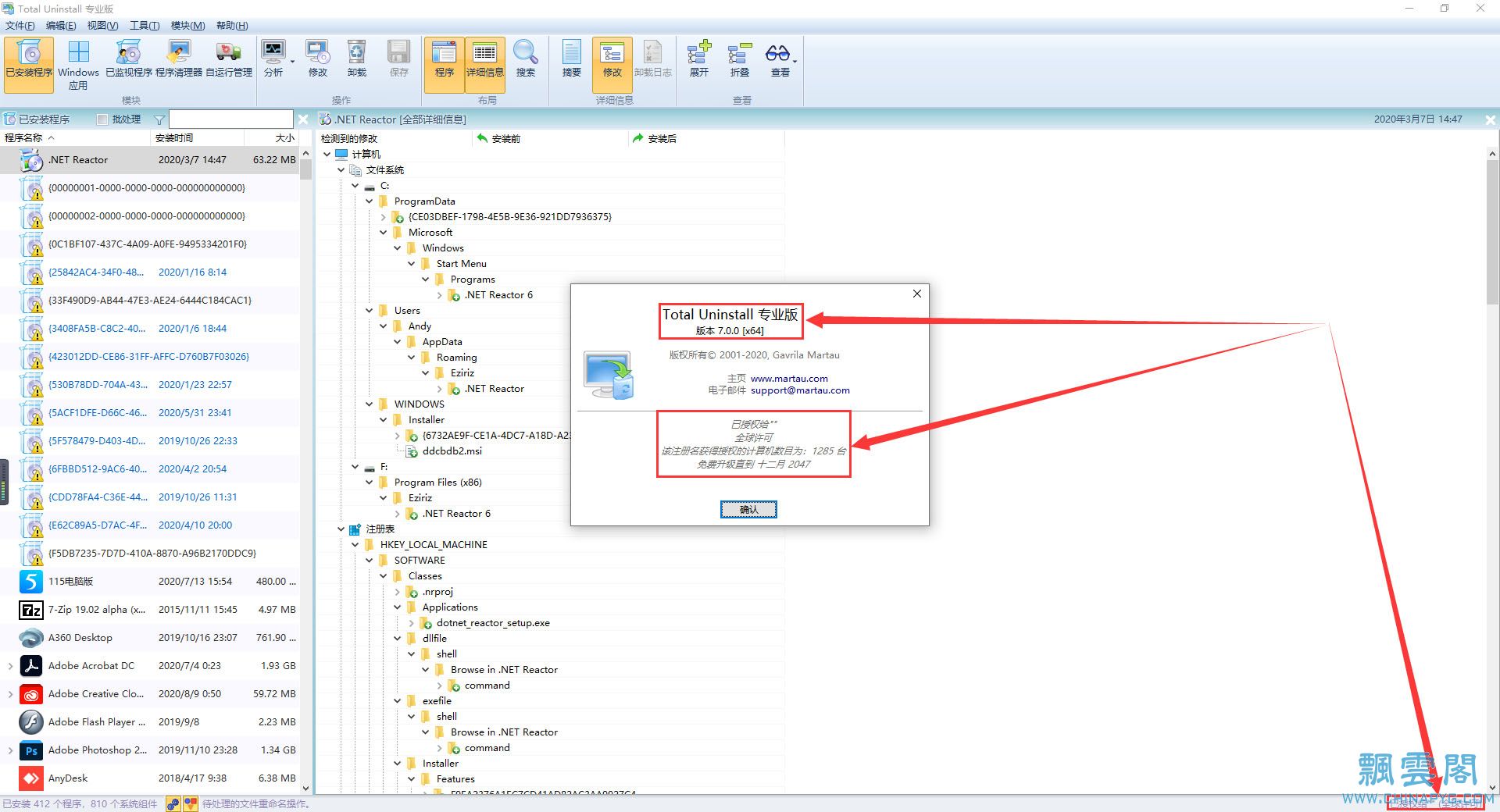Screen dimensions: 1500x812
Task: Select Adobe Photoshop icon
Action: click(x=31, y=750)
